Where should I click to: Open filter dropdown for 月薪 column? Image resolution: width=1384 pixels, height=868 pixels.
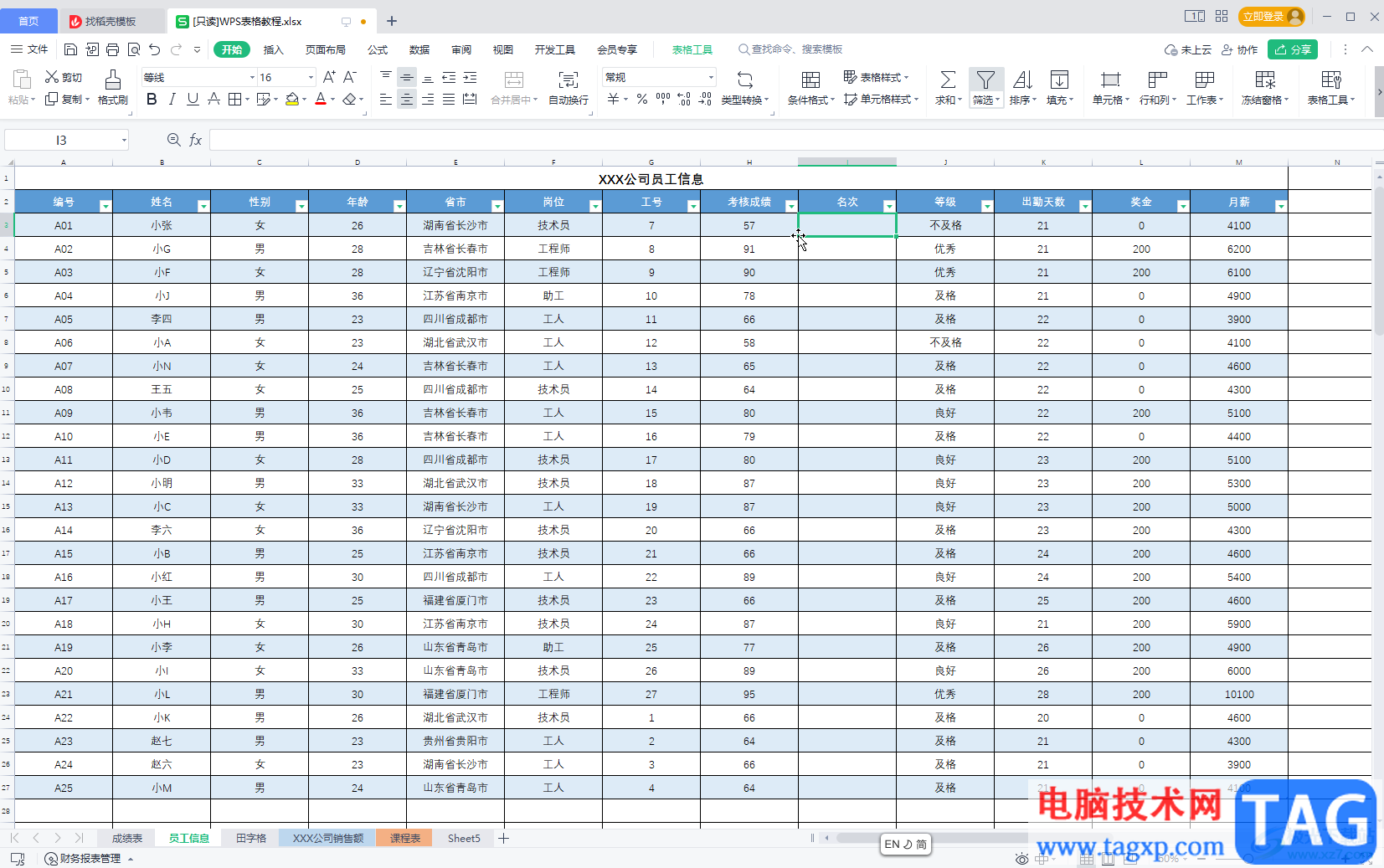coord(1280,206)
